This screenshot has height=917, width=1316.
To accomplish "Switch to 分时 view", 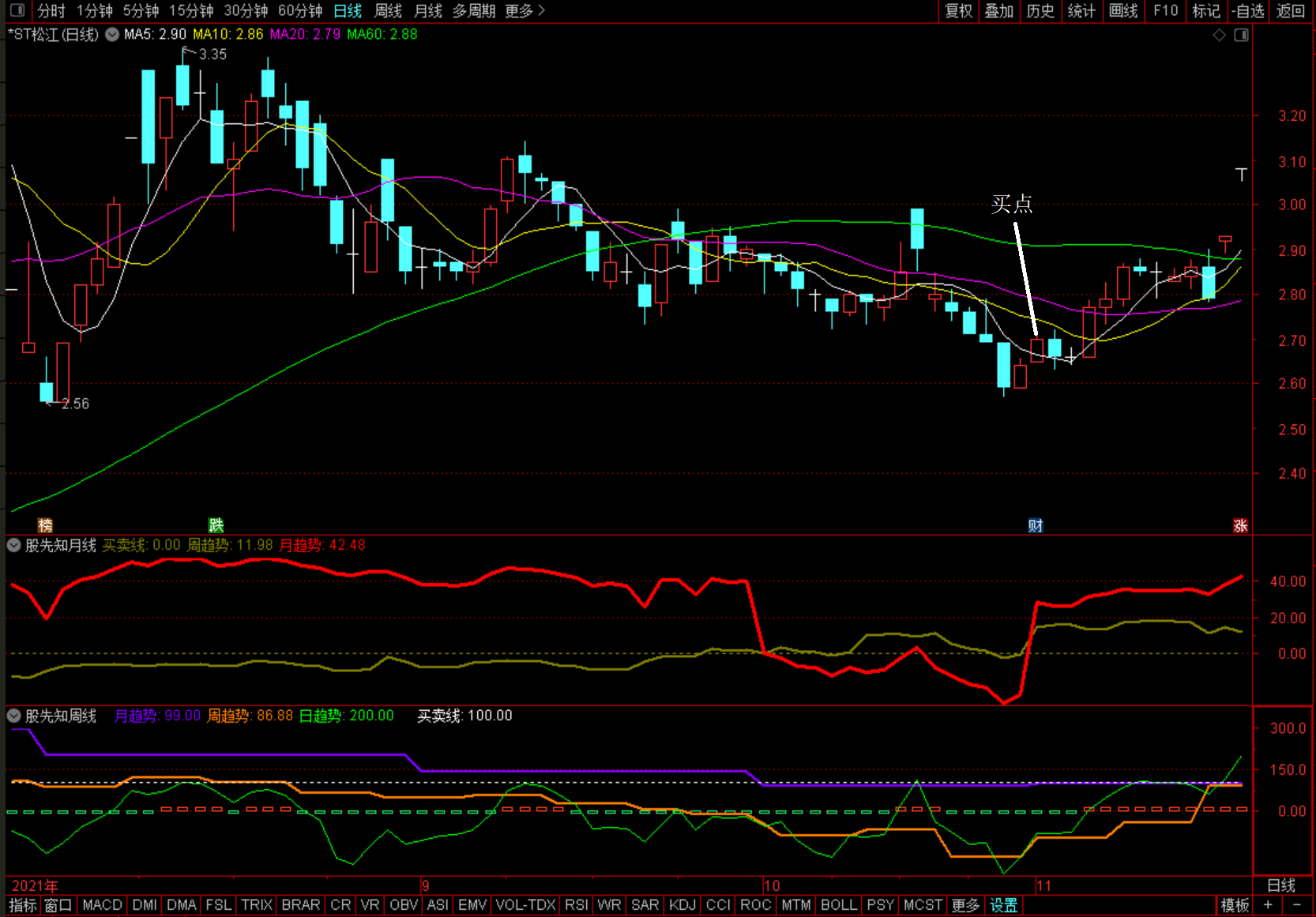I will click(x=51, y=10).
